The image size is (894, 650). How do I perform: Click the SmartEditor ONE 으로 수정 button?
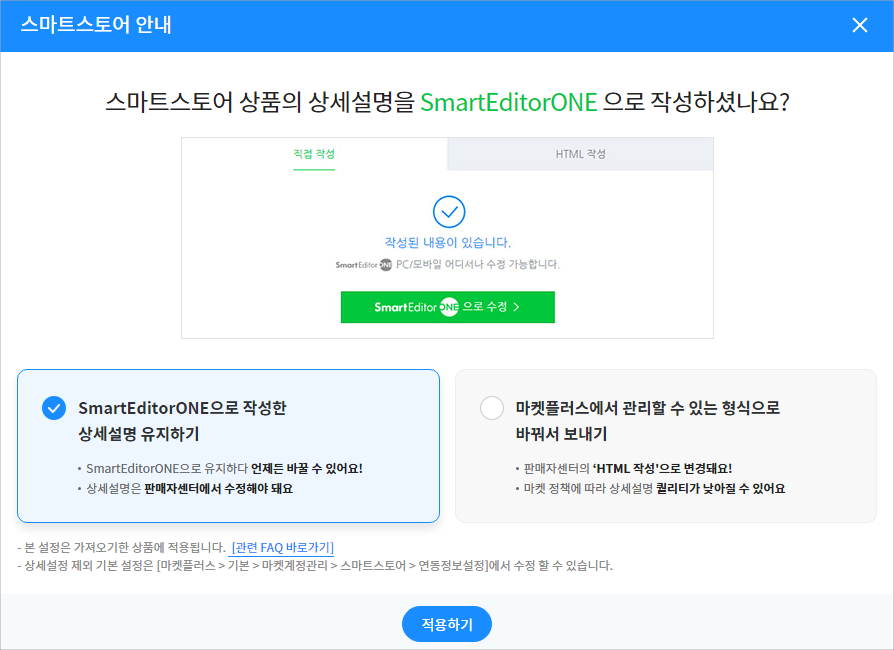[448, 307]
